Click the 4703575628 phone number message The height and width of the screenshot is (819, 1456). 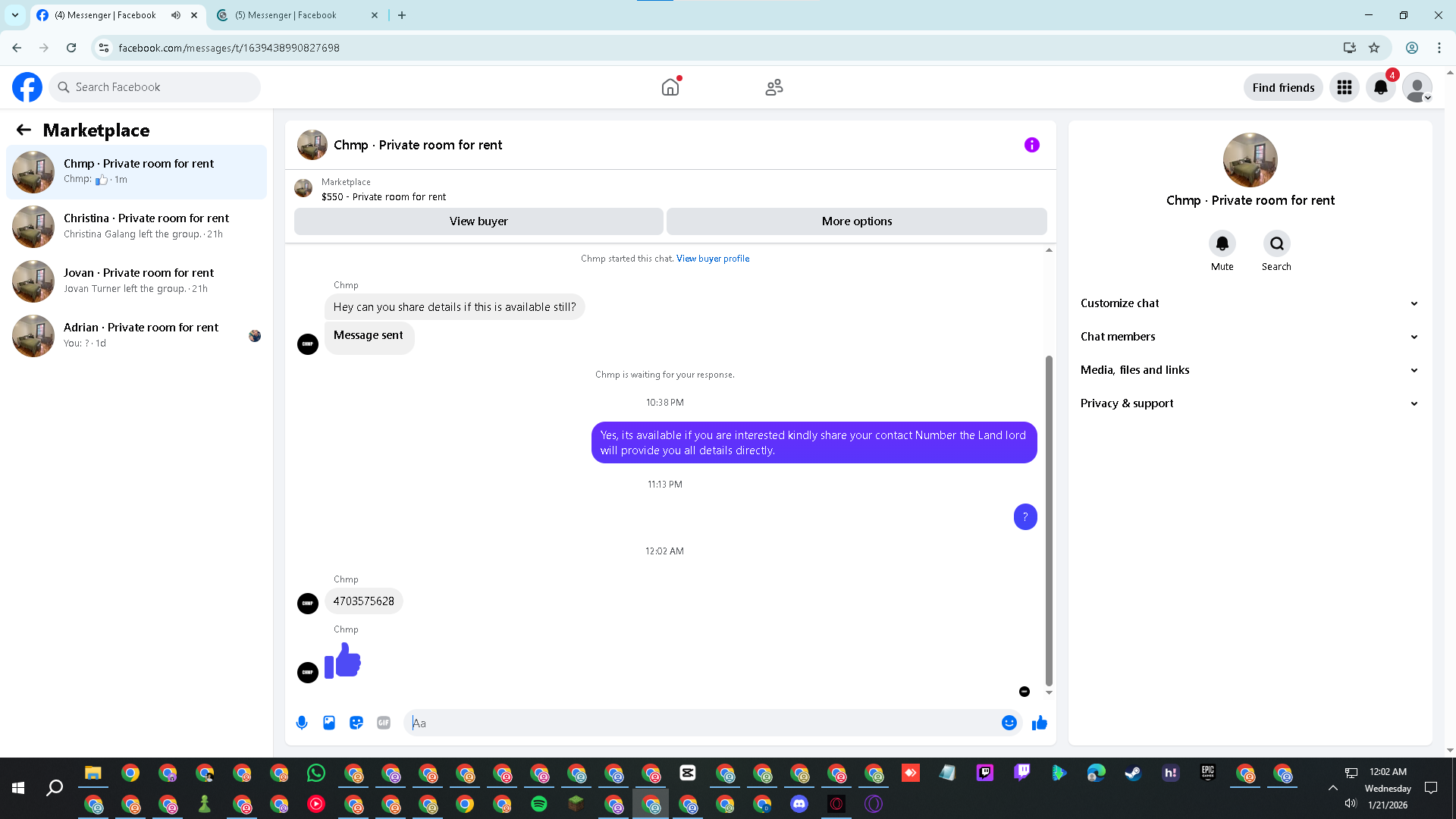364,601
